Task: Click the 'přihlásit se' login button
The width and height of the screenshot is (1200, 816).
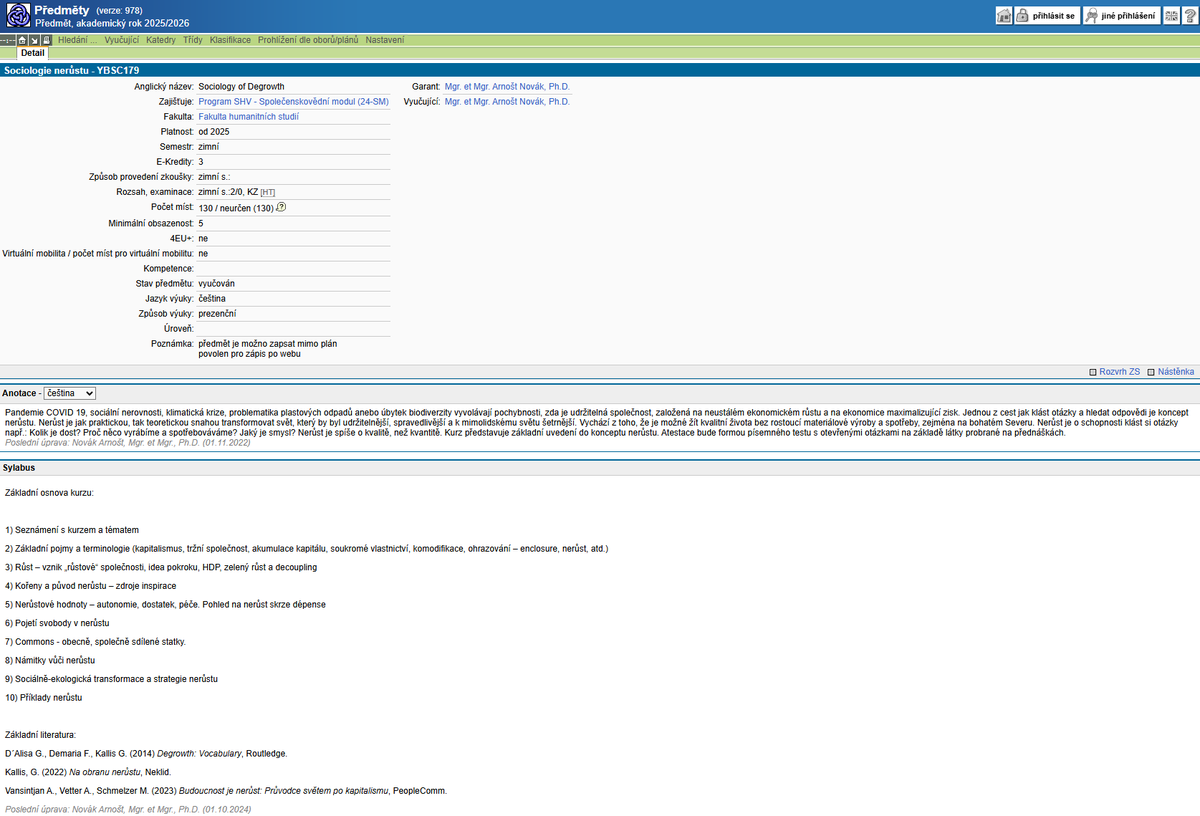Action: 1046,16
